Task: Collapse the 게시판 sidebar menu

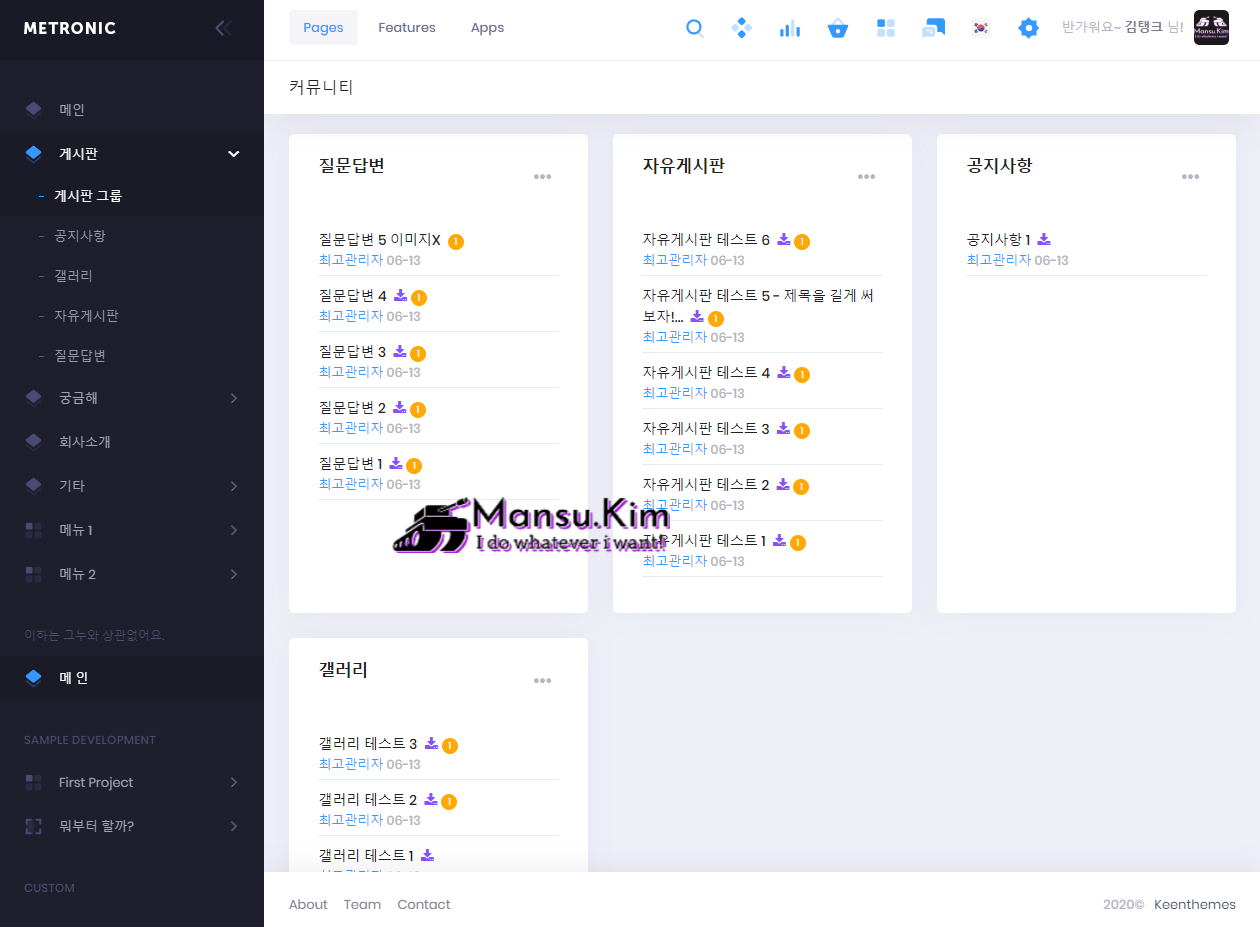Action: (234, 154)
